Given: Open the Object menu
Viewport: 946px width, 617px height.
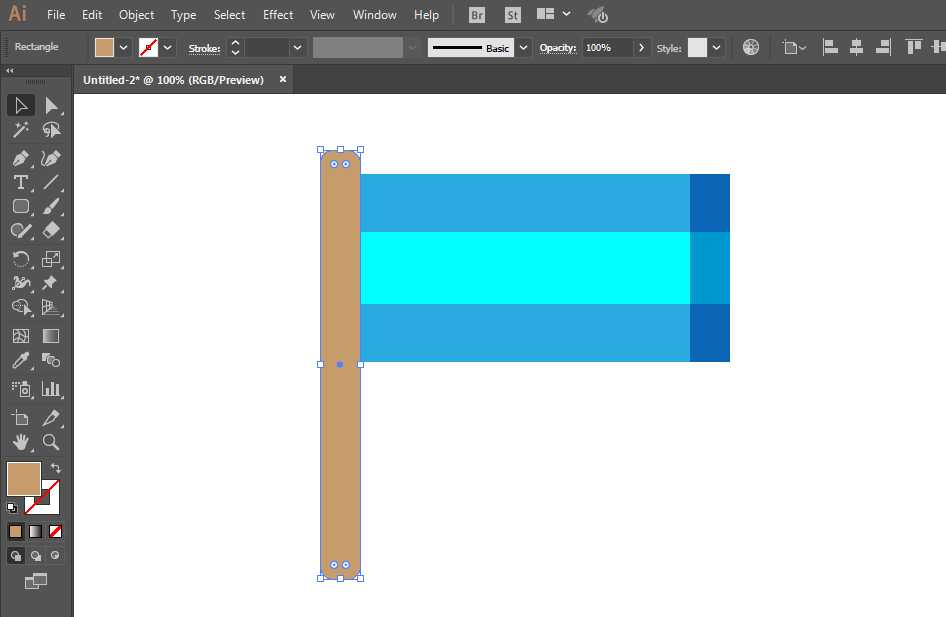Looking at the screenshot, I should coord(136,15).
